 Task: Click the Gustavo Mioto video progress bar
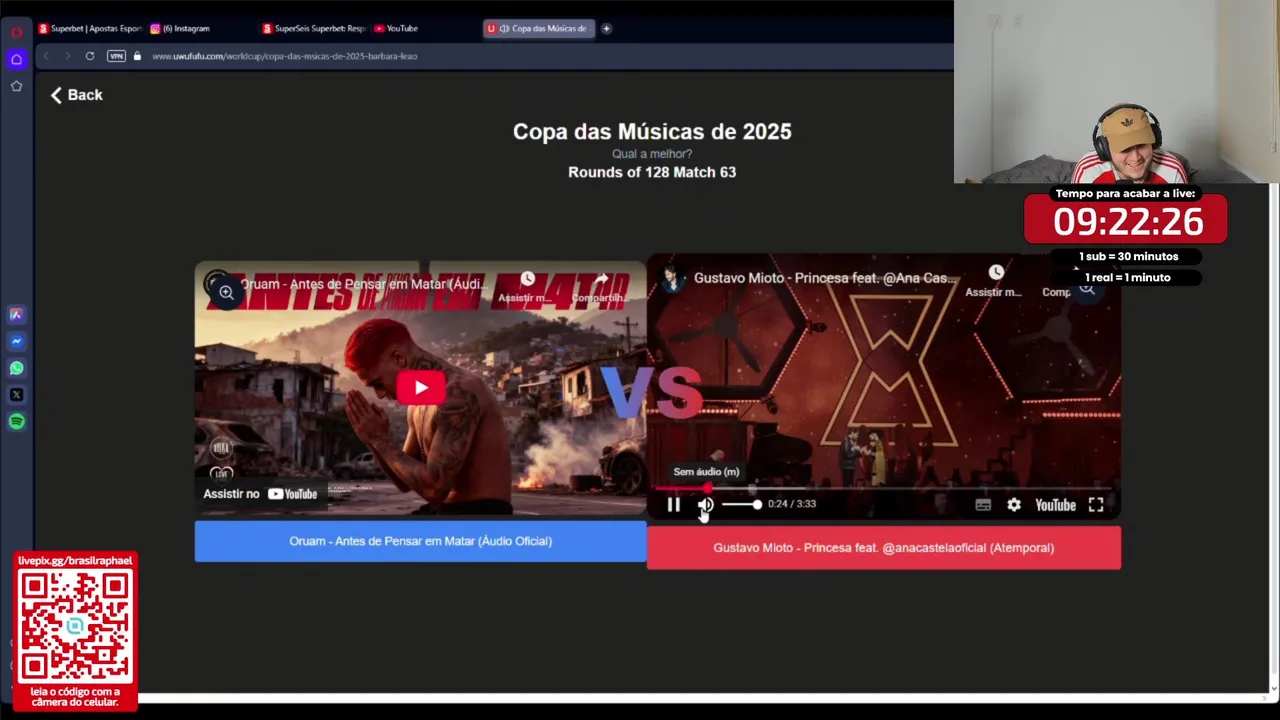(883, 488)
